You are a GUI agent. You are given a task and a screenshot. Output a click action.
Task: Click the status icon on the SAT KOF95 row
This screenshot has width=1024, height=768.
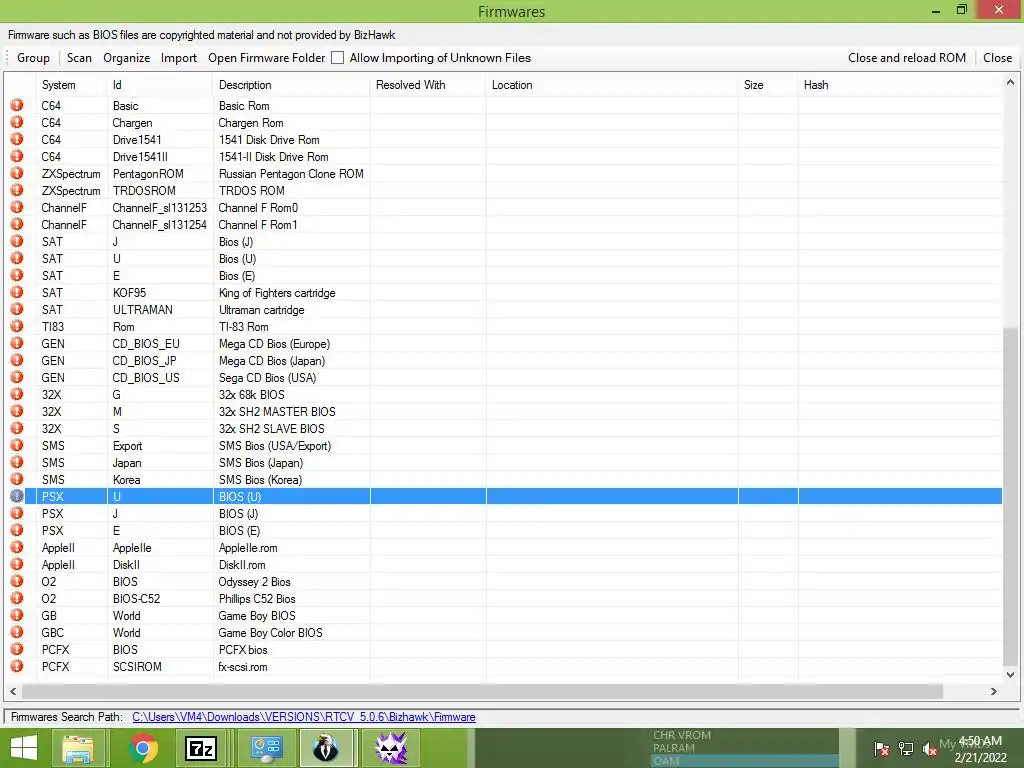[x=17, y=292]
